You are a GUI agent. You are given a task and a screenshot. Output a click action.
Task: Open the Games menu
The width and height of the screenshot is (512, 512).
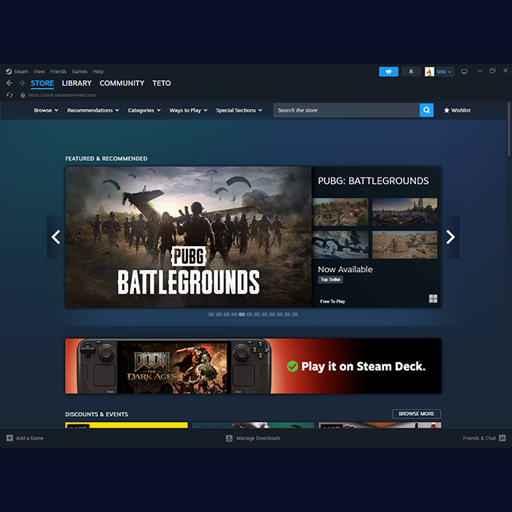click(80, 72)
